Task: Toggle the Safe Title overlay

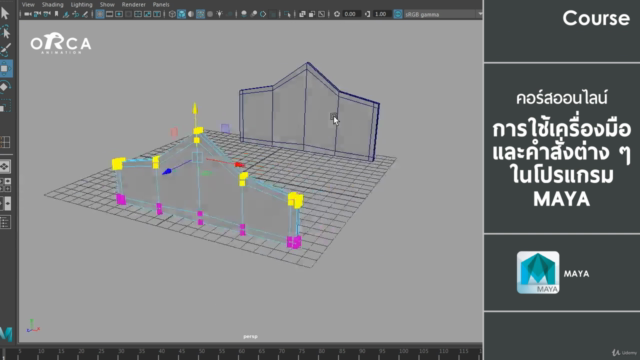Action: 157,14
